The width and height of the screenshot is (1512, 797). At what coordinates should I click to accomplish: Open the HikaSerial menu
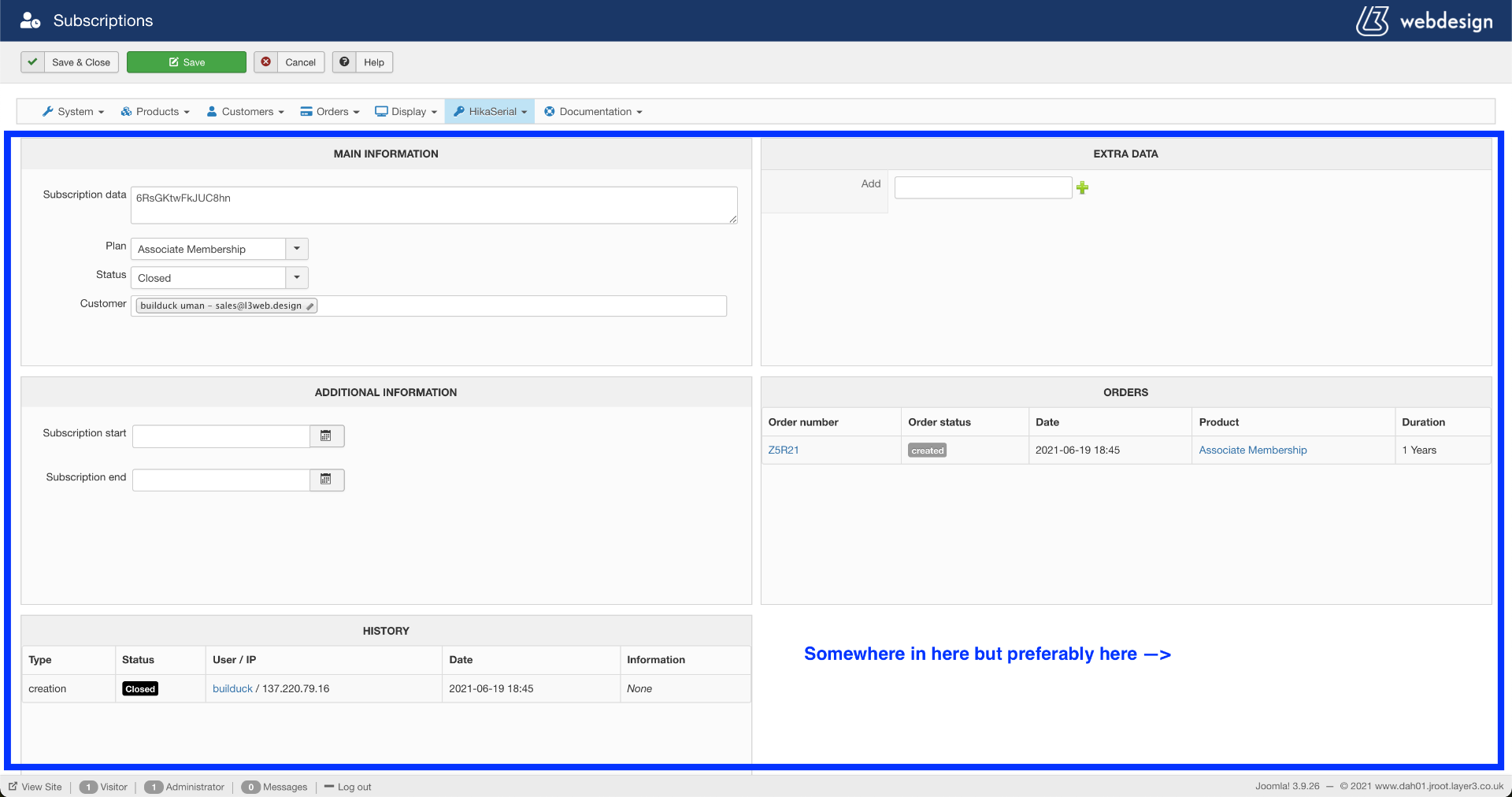click(490, 112)
